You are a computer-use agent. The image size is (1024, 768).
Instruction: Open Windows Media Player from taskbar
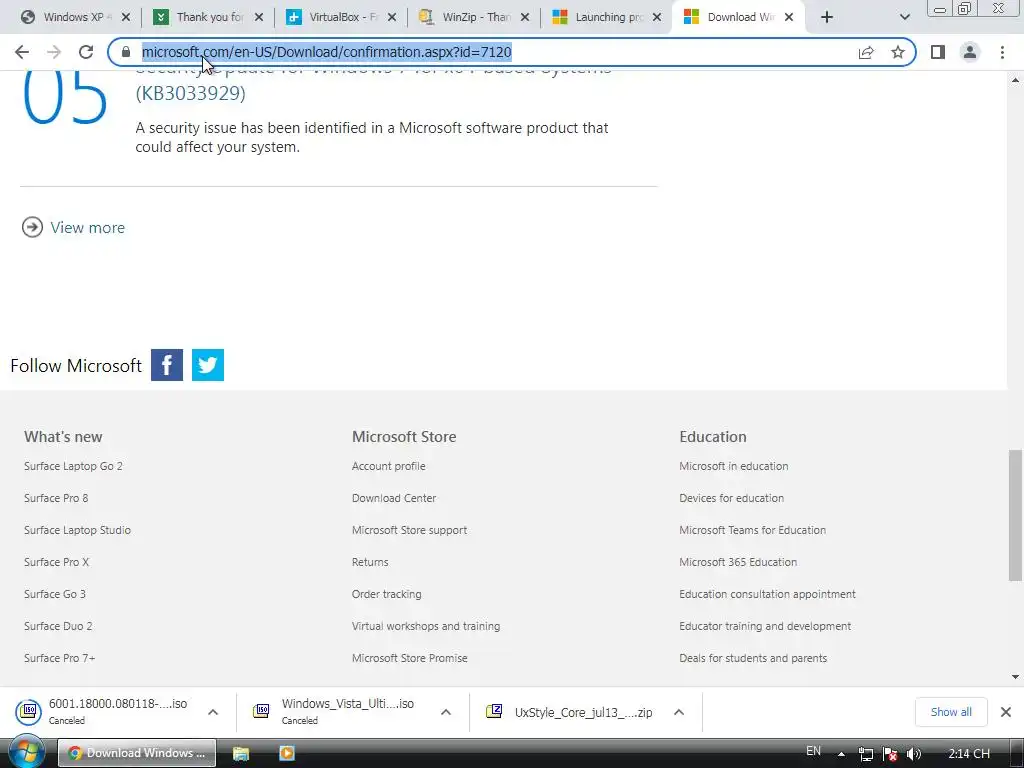tap(287, 753)
